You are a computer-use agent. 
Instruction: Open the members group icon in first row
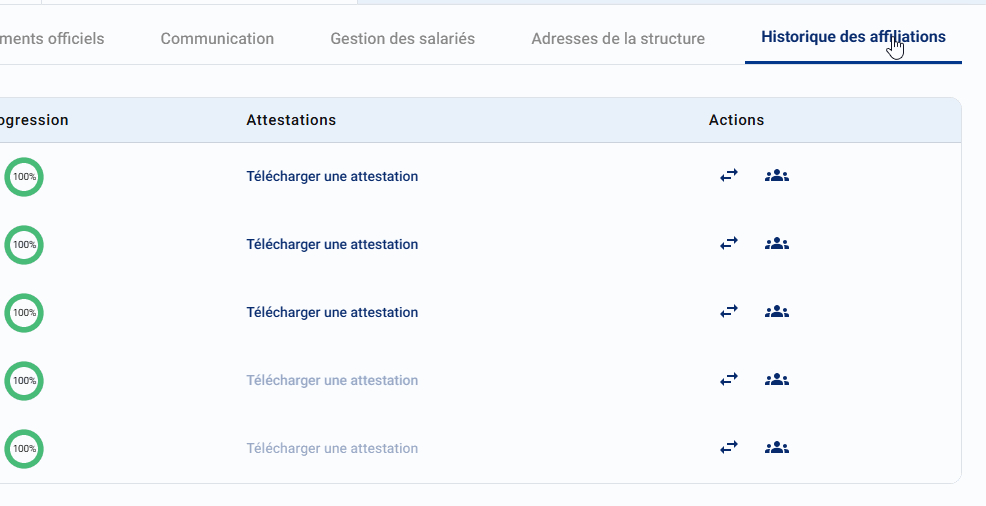[x=777, y=176]
